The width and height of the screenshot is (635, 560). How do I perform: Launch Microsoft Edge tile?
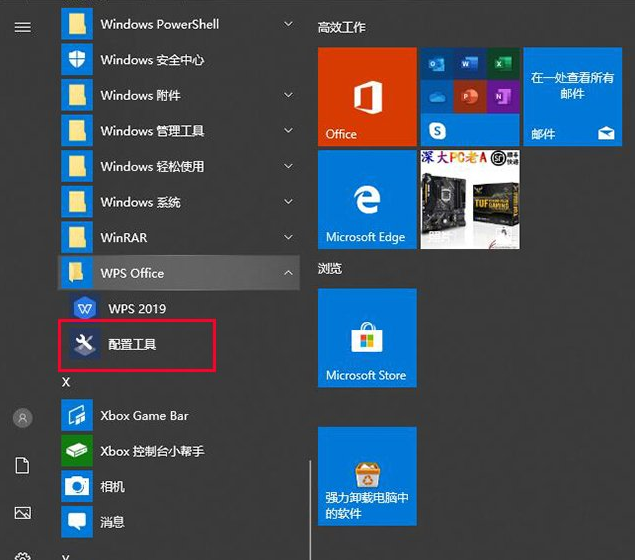click(x=367, y=199)
